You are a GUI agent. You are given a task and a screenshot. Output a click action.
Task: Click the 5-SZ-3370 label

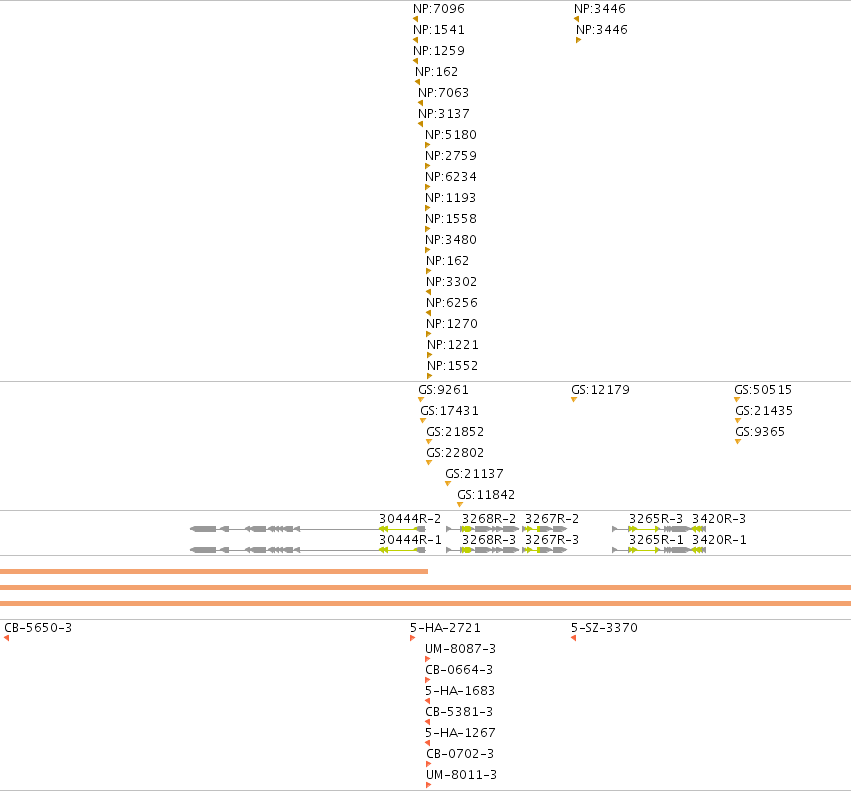click(605, 628)
